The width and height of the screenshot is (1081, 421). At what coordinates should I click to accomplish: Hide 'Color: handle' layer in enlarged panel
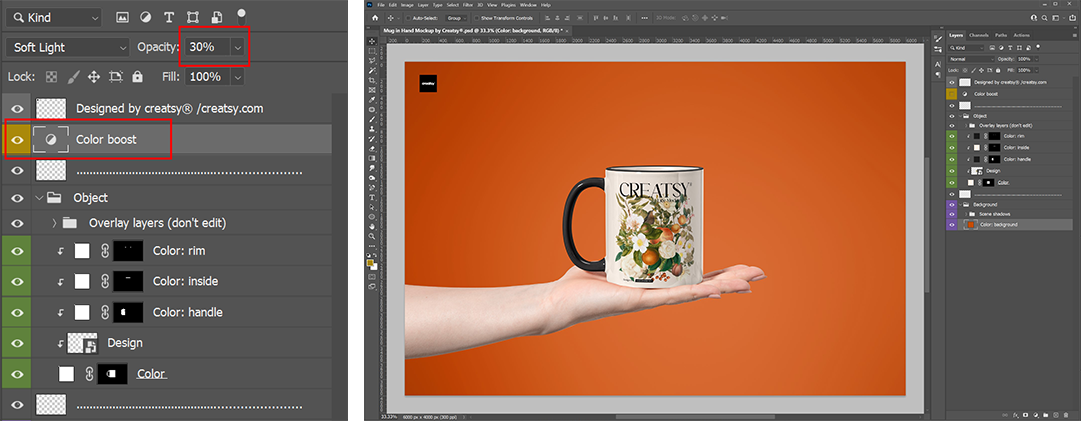point(17,312)
